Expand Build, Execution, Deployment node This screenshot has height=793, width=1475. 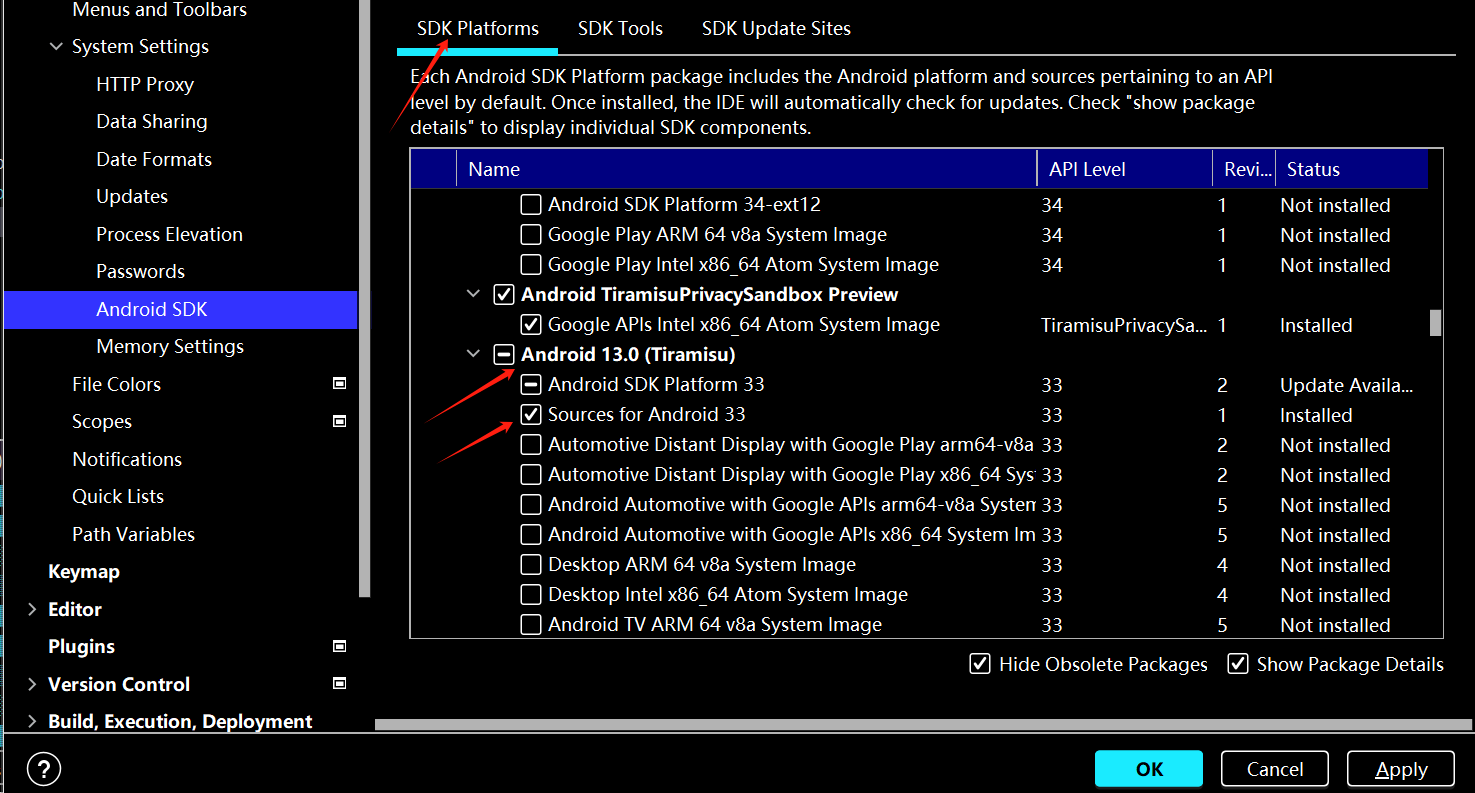(x=32, y=721)
